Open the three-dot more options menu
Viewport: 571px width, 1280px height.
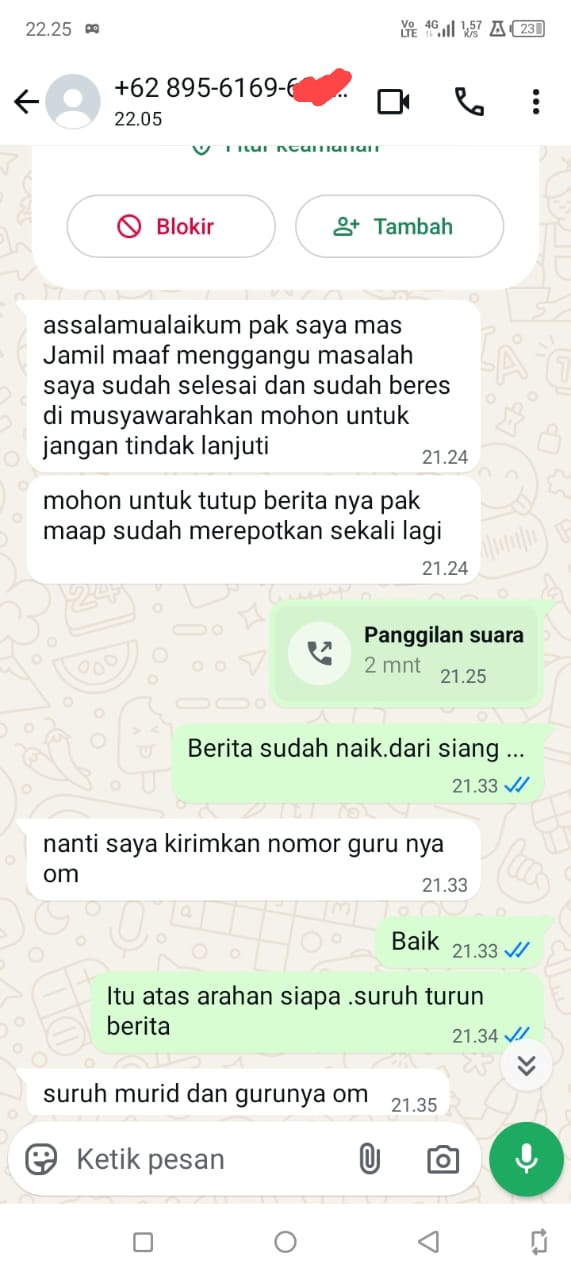[536, 102]
